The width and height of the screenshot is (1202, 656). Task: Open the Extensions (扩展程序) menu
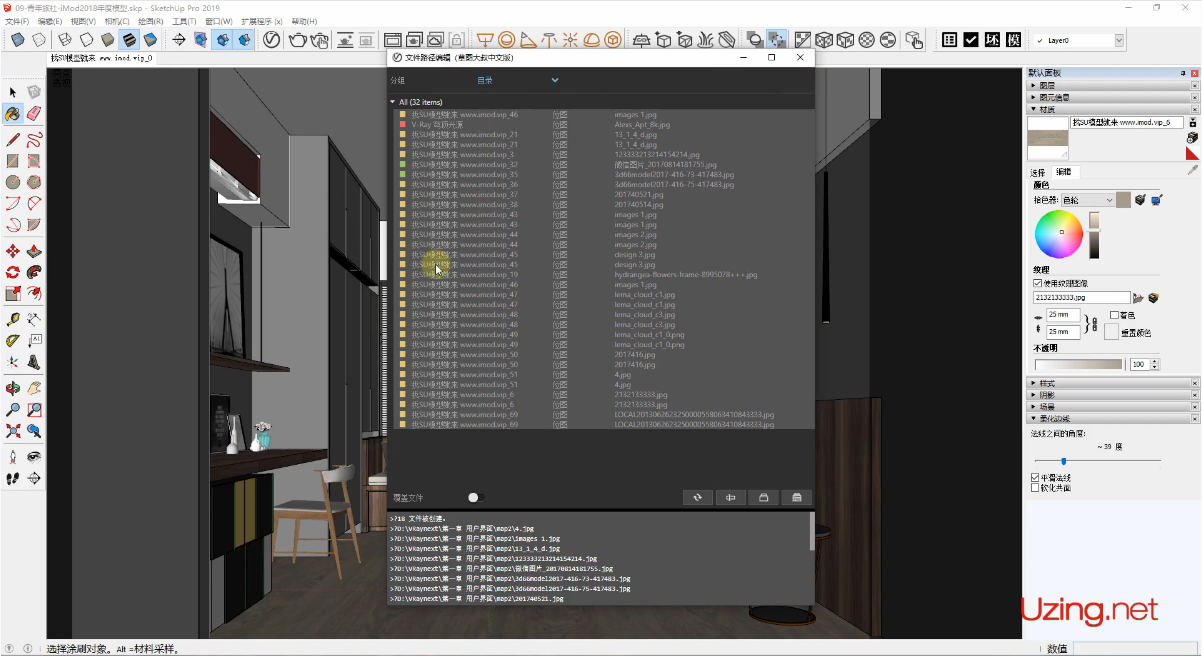[261, 21]
